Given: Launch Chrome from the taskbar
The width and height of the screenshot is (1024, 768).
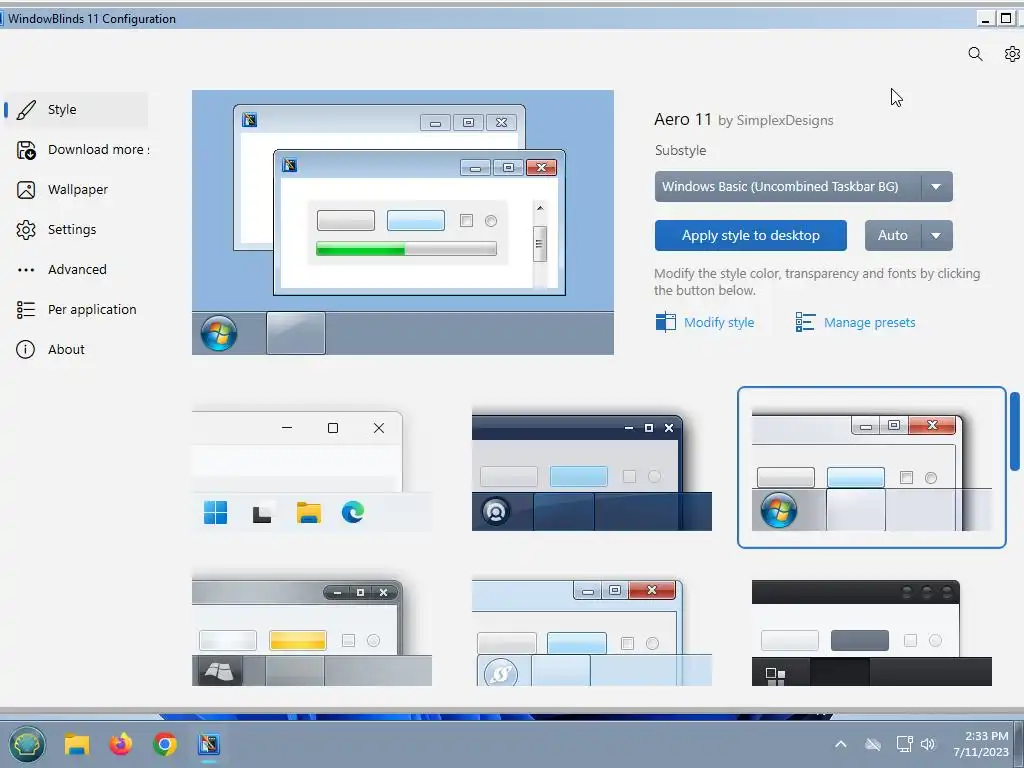Looking at the screenshot, I should click(x=165, y=744).
